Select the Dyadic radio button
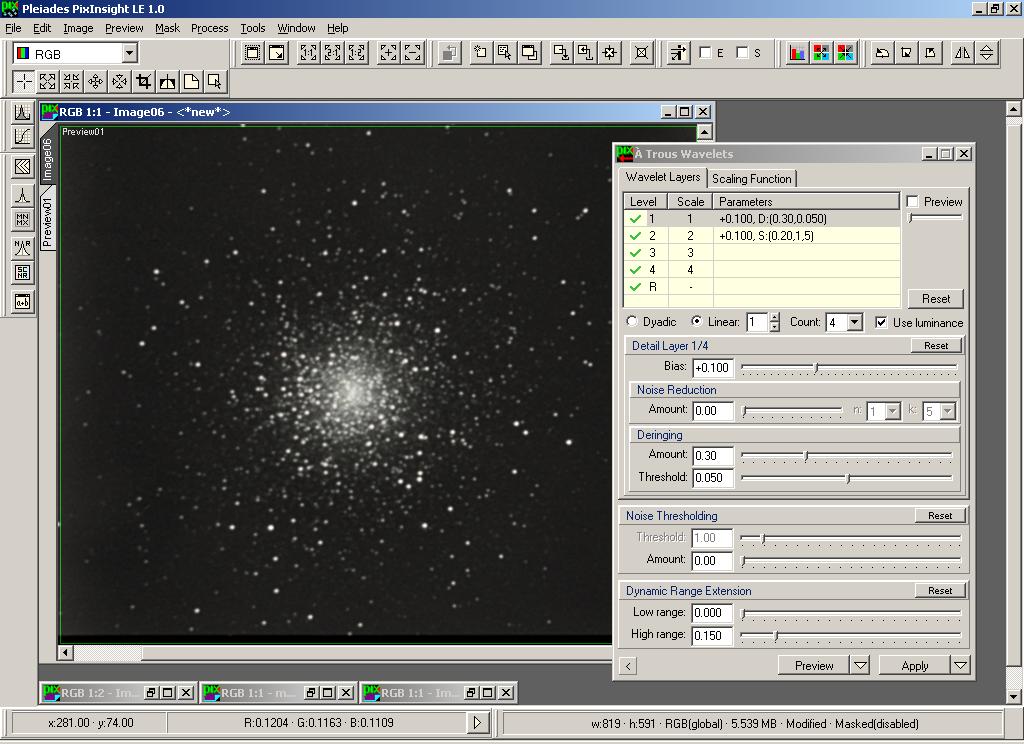This screenshot has height=744, width=1024. pyautogui.click(x=632, y=322)
